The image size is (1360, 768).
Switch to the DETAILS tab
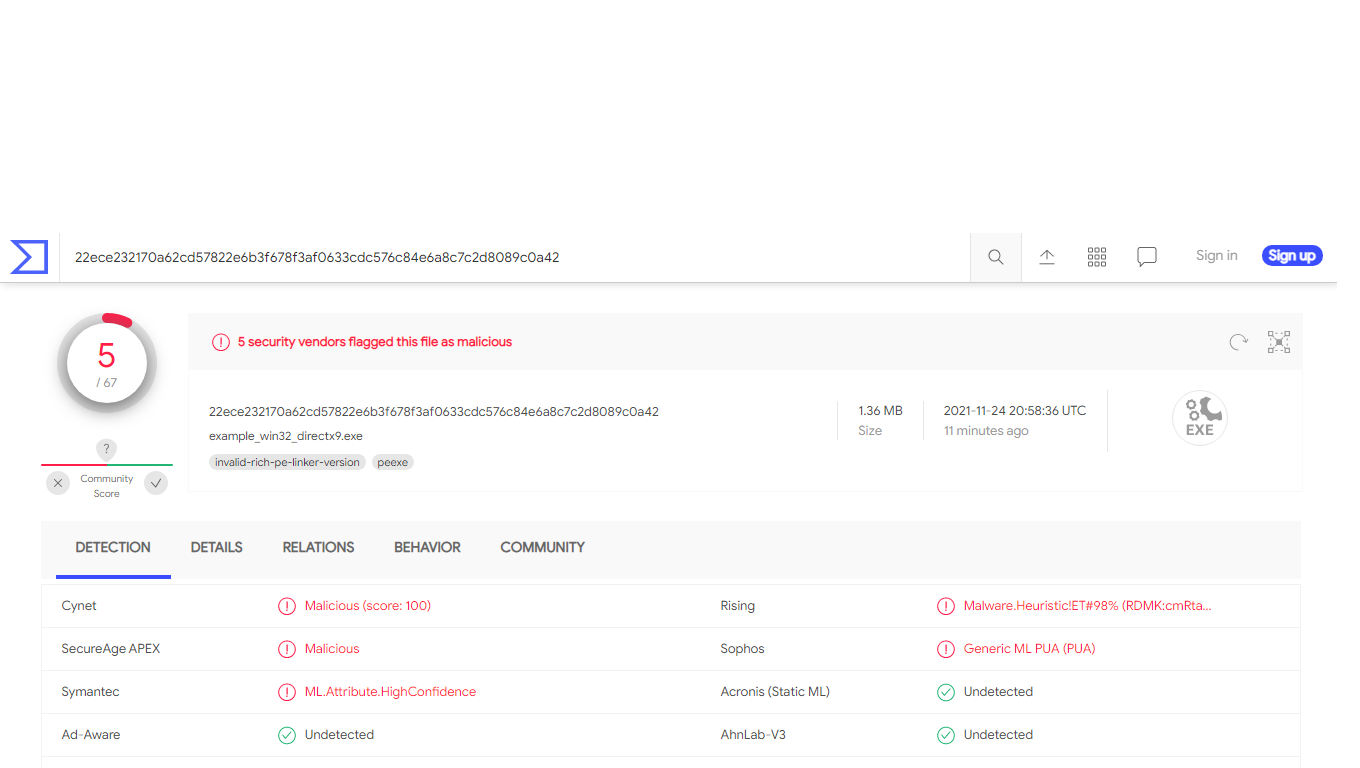pyautogui.click(x=216, y=547)
